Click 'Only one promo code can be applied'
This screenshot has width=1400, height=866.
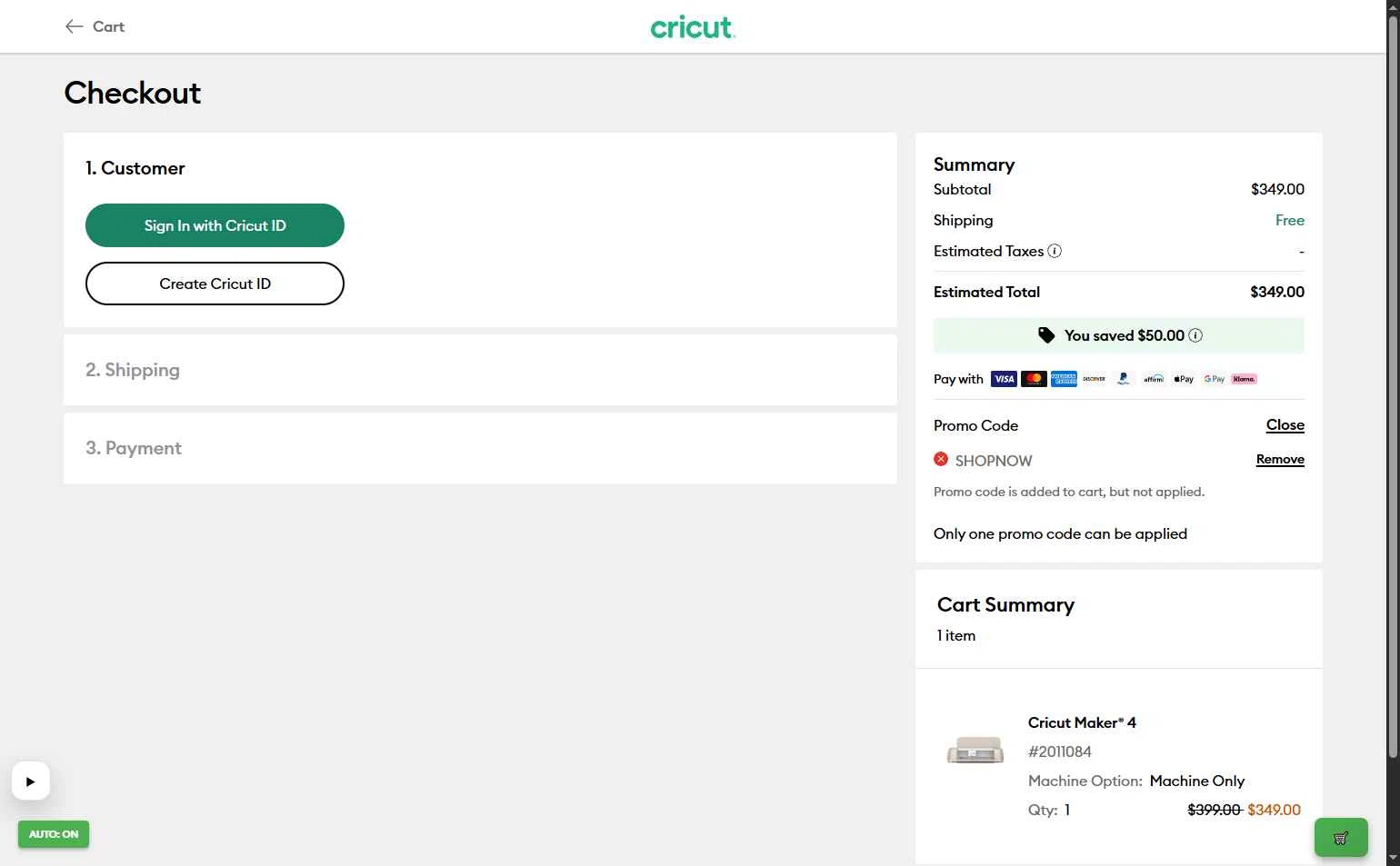[1060, 533]
